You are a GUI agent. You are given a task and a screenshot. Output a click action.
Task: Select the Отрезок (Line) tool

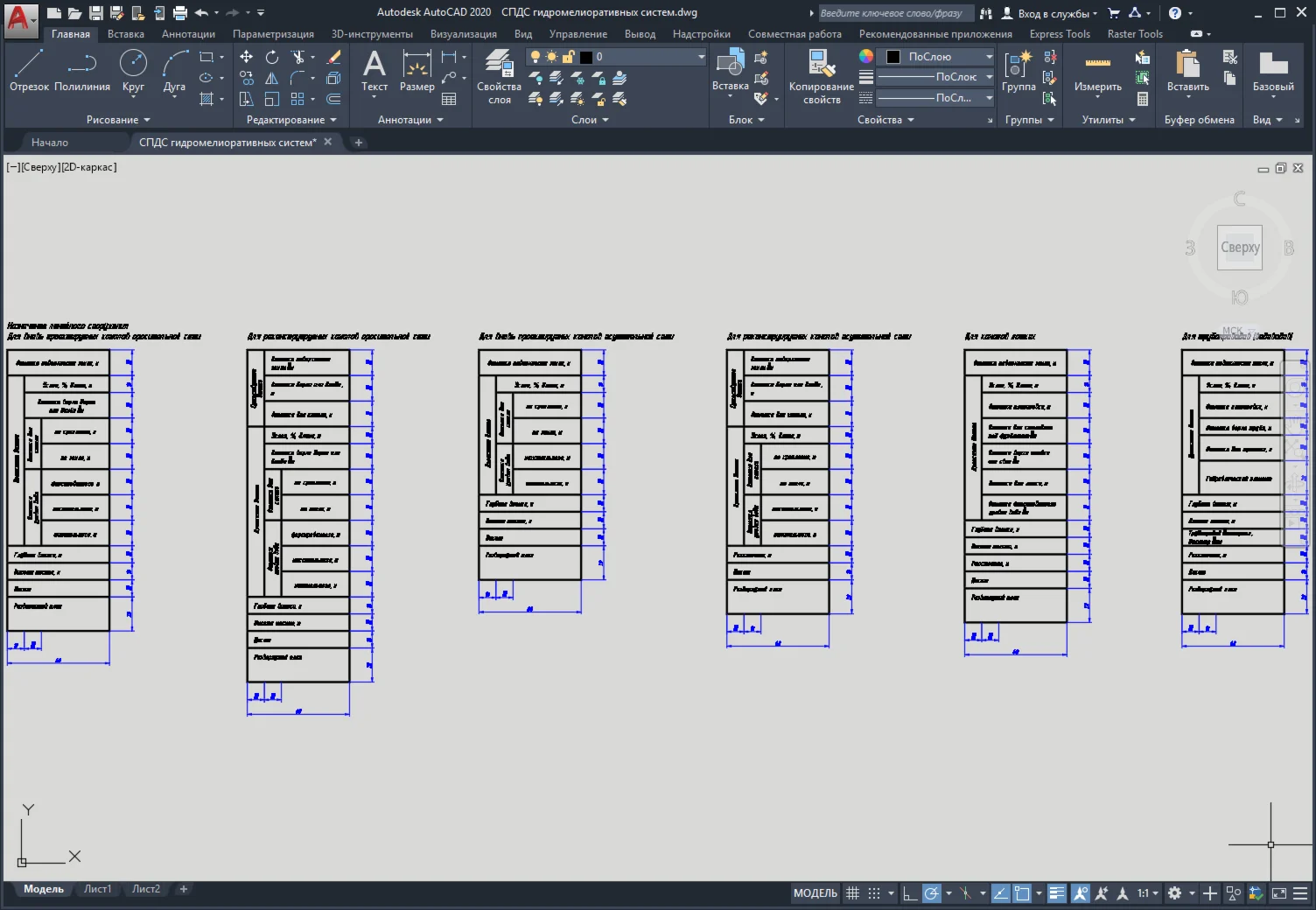pos(29,71)
